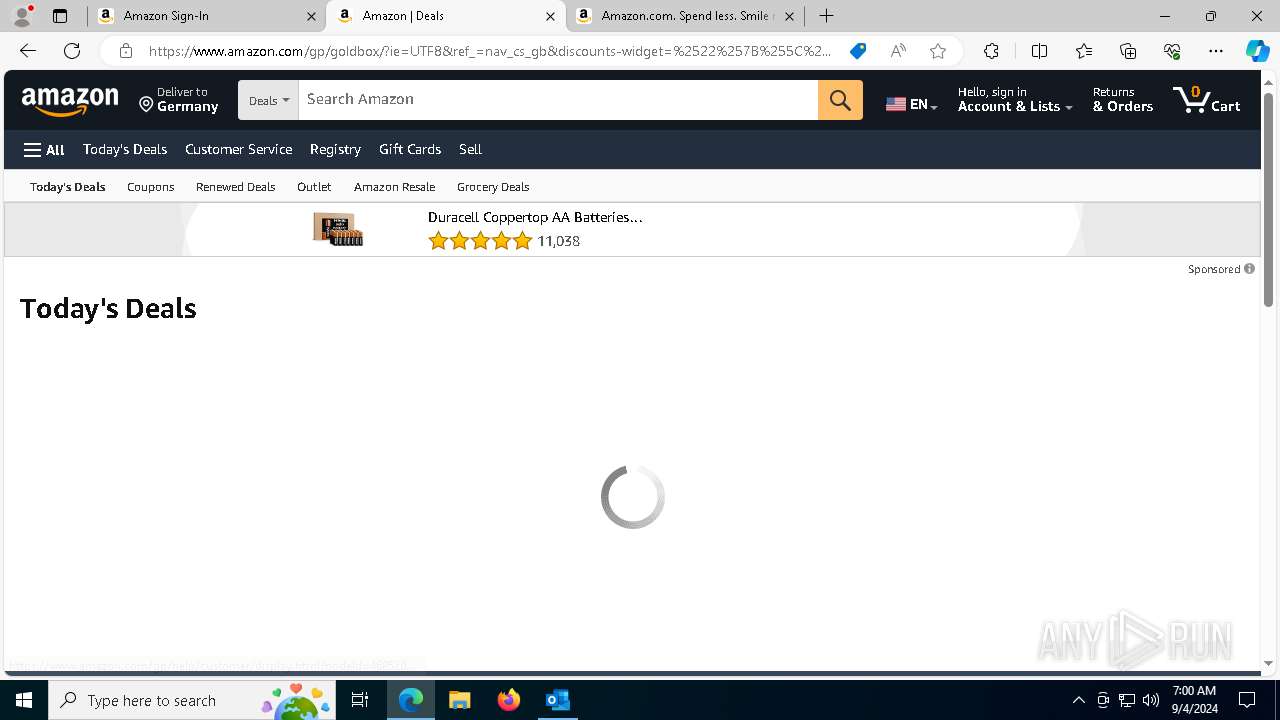Image resolution: width=1280 pixels, height=720 pixels.
Task: Click the Duracell batteries product thumbnail
Action: tap(338, 229)
